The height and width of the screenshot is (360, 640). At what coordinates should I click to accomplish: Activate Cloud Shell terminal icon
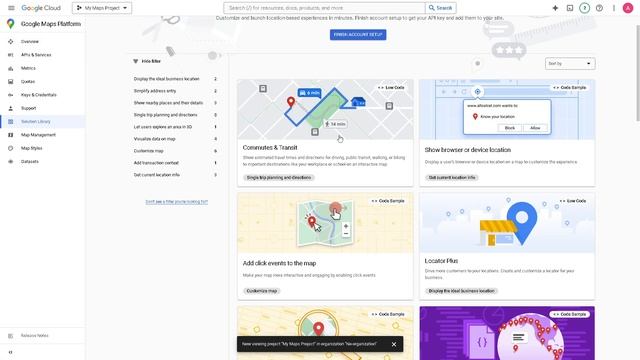click(570, 8)
